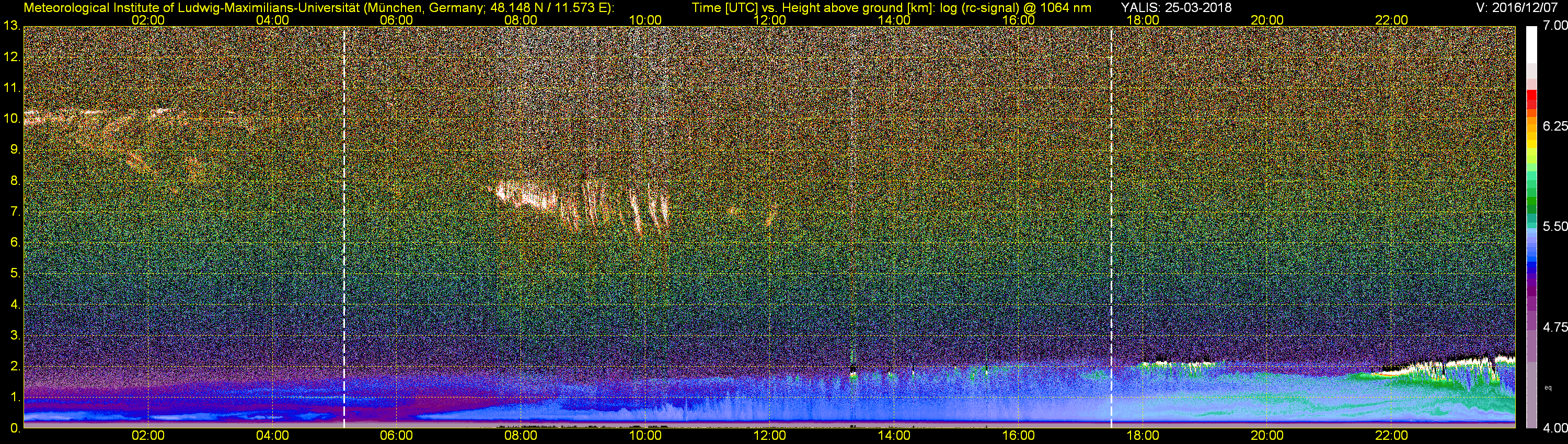Click the 16:00 label on the bottom time axis

point(1018,436)
